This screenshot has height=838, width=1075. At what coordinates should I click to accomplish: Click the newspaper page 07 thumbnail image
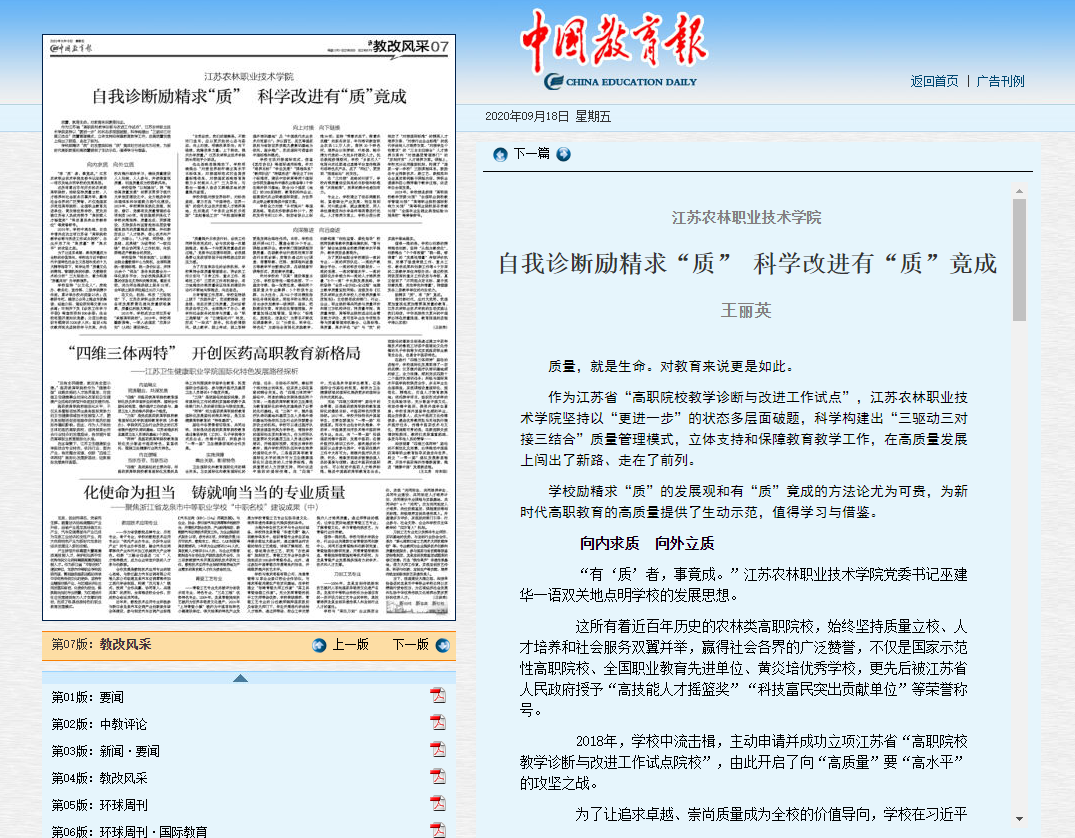248,327
